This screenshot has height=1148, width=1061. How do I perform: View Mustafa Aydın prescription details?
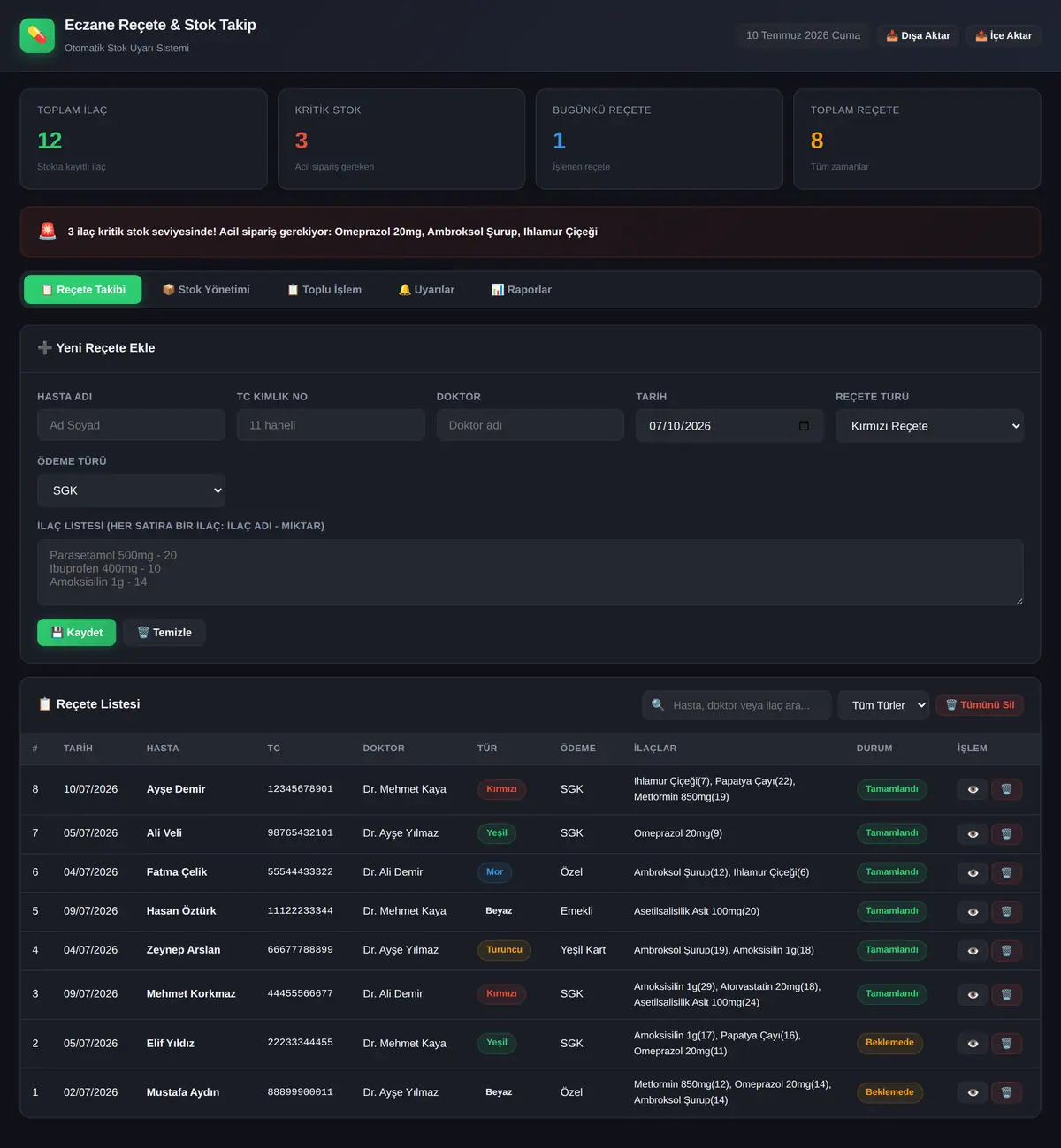tap(973, 1092)
